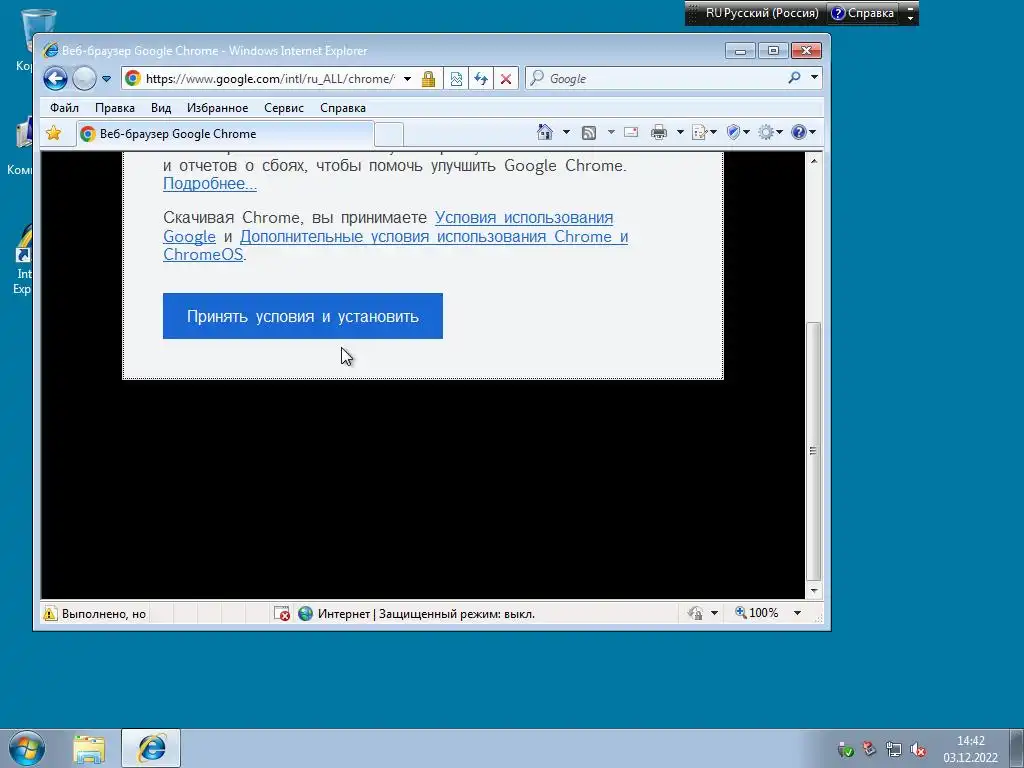Open the Page menu icon
Viewport: 1024px width, 768px height.
(704, 133)
